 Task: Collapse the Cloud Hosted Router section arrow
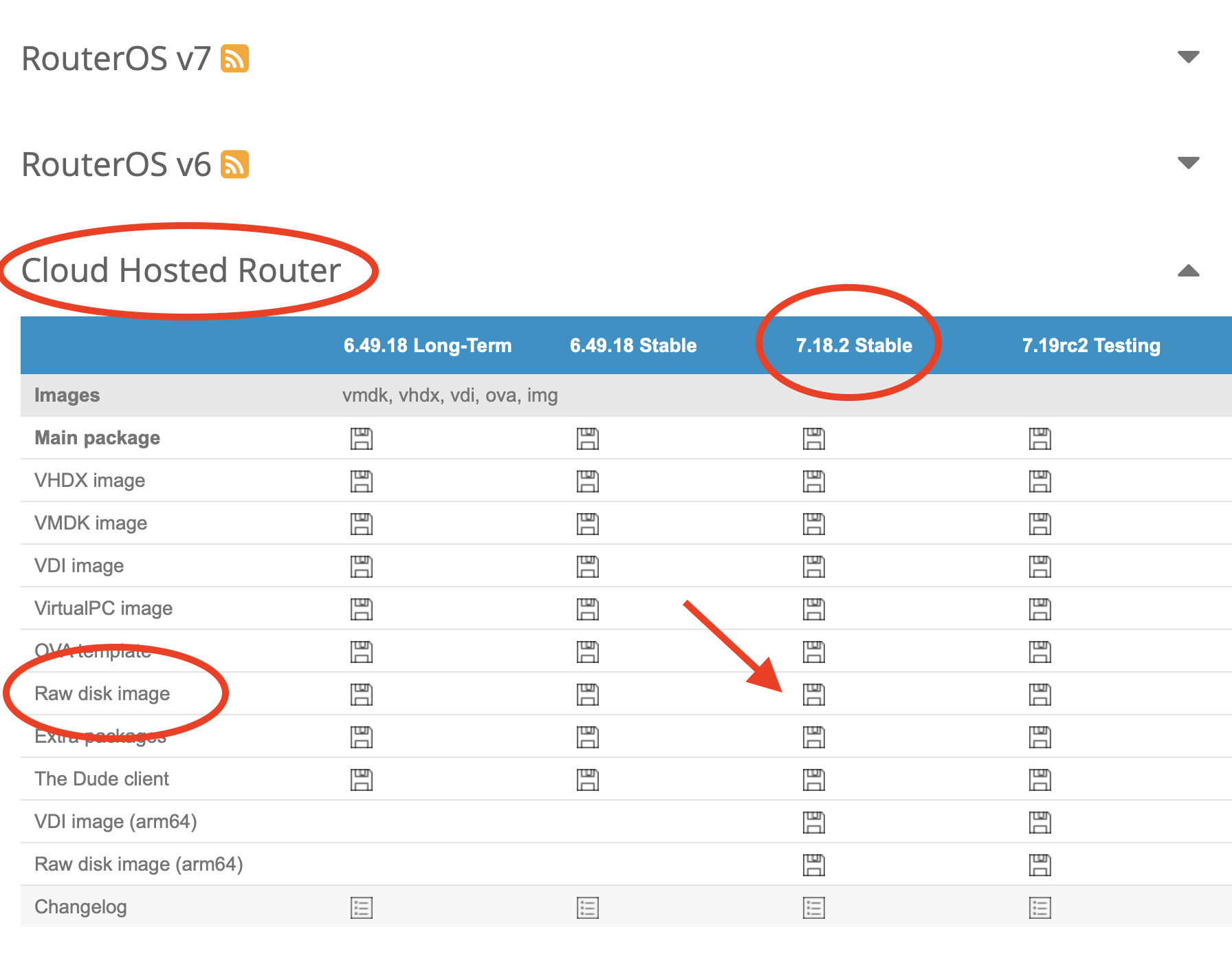(1188, 270)
